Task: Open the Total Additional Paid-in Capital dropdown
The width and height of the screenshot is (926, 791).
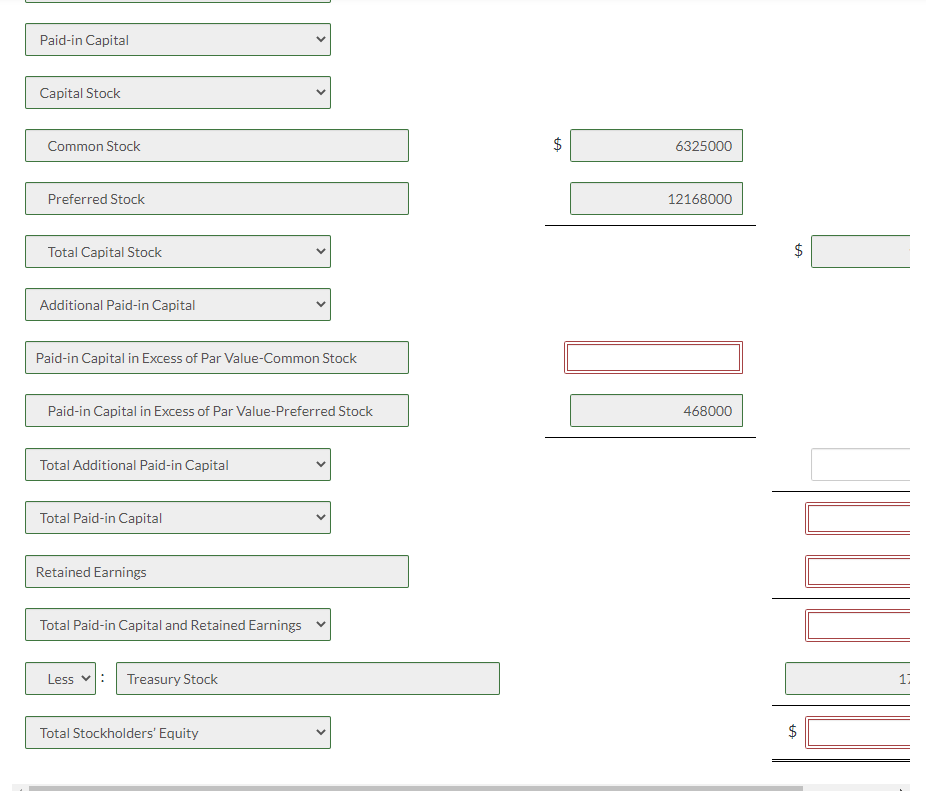Action: click(178, 465)
